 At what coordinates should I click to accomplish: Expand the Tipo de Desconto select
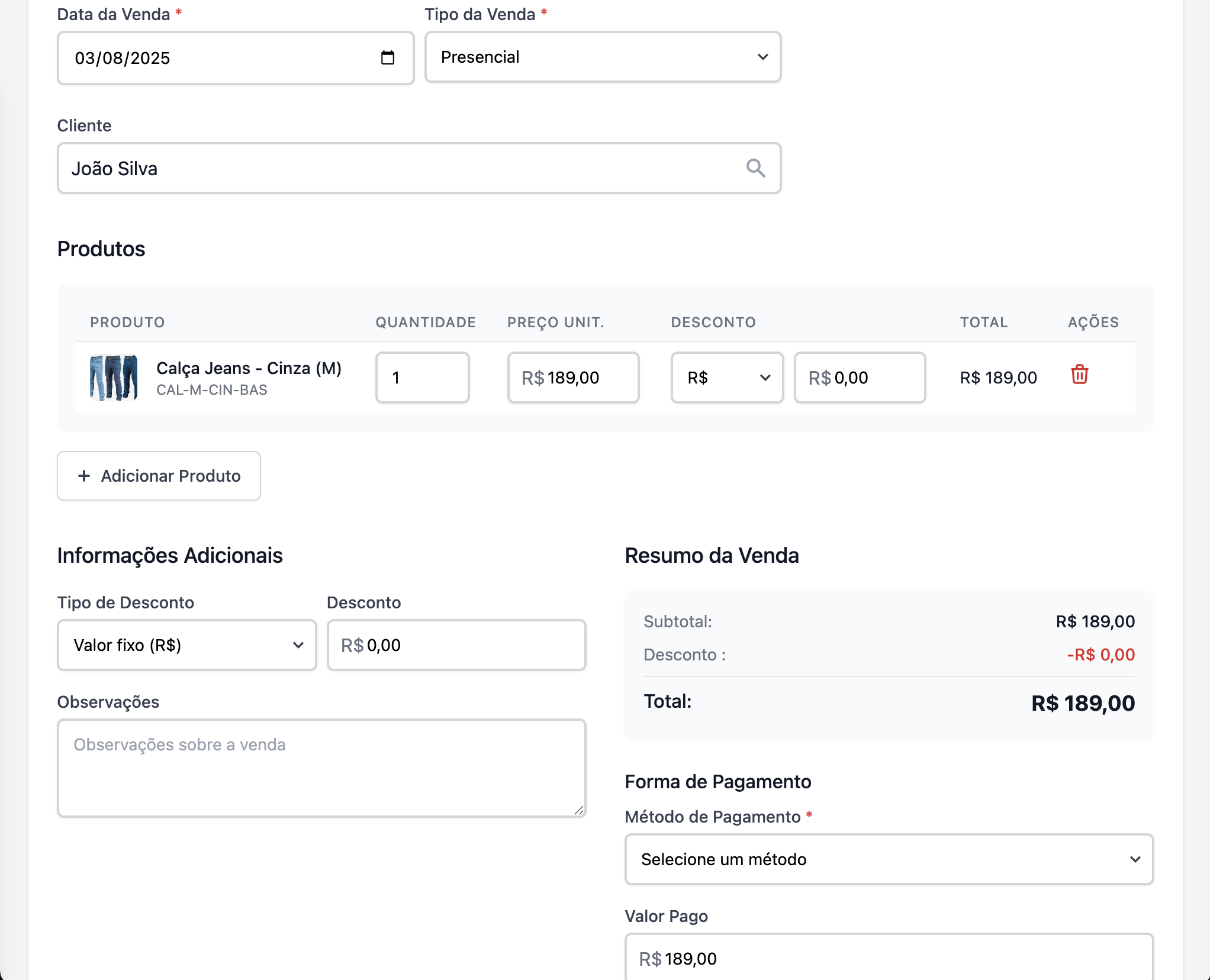click(x=186, y=645)
